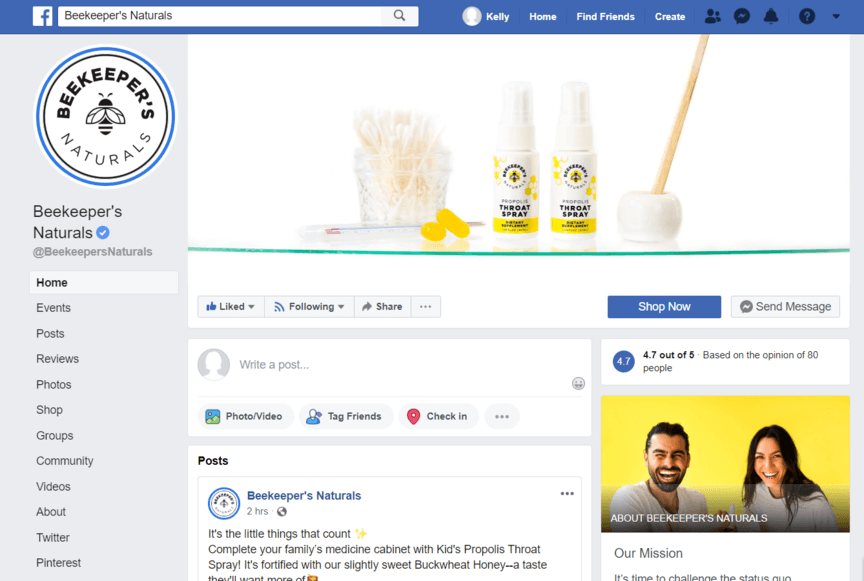
Task: Click the post author avatar
Action: click(x=224, y=503)
